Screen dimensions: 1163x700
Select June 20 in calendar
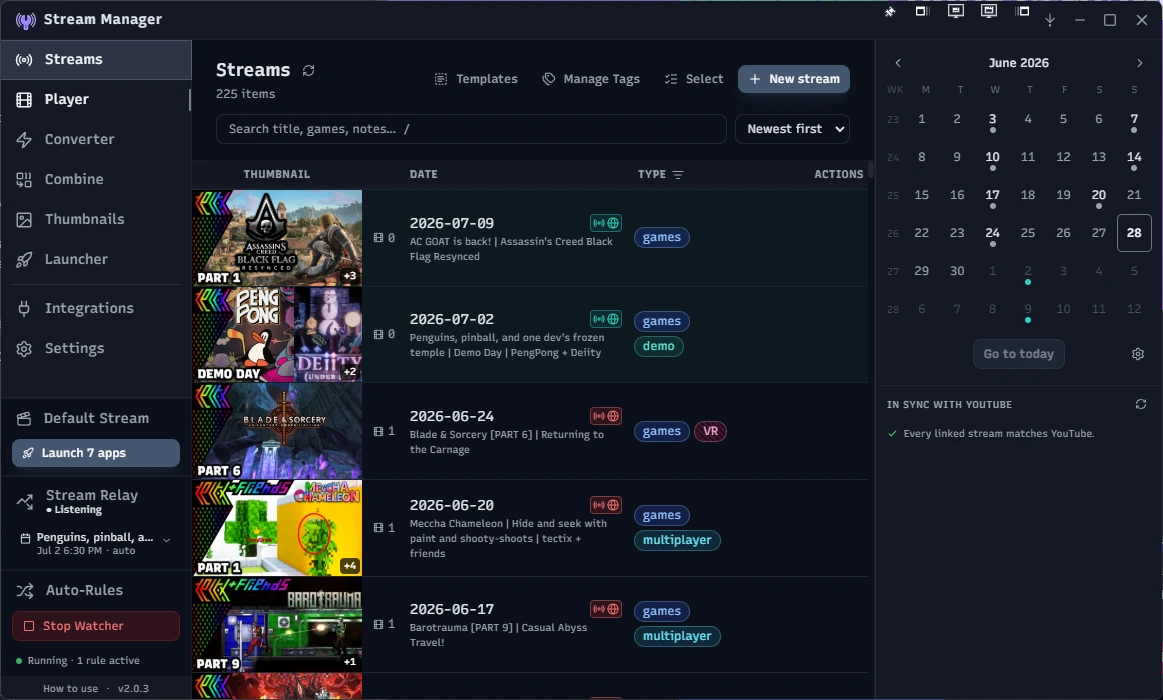(x=1098, y=195)
